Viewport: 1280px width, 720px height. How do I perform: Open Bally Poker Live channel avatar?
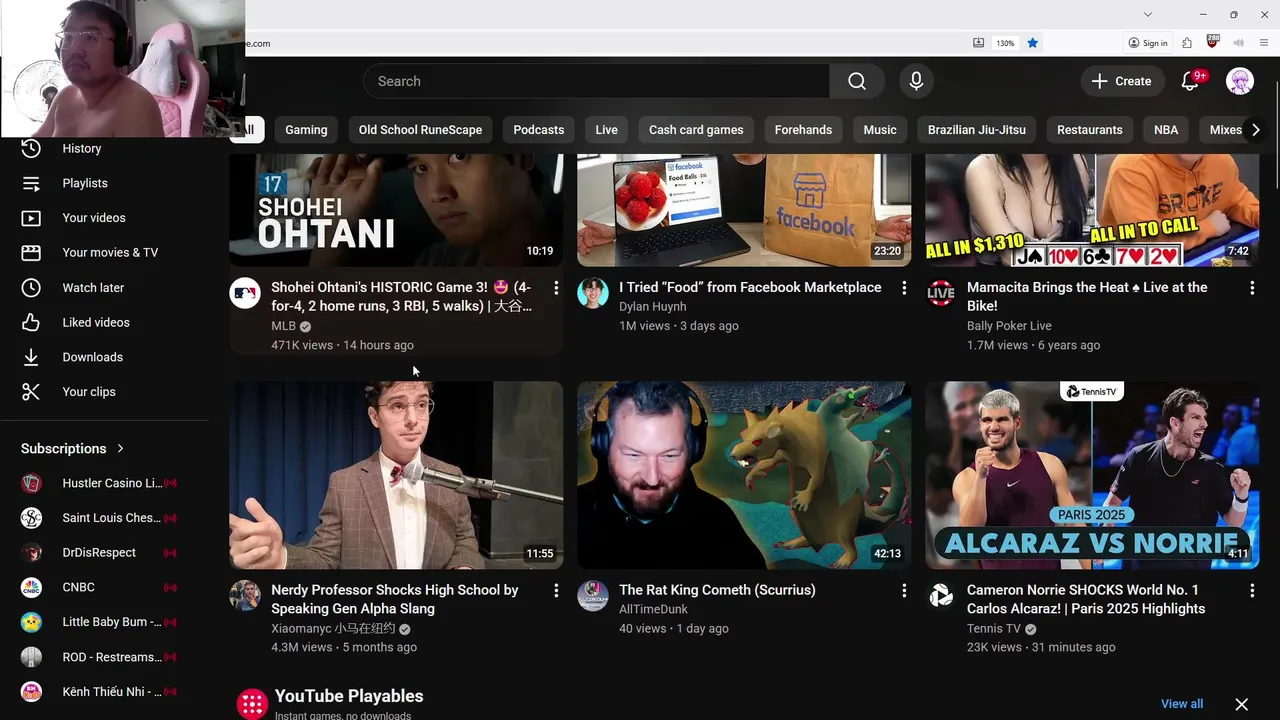(941, 293)
